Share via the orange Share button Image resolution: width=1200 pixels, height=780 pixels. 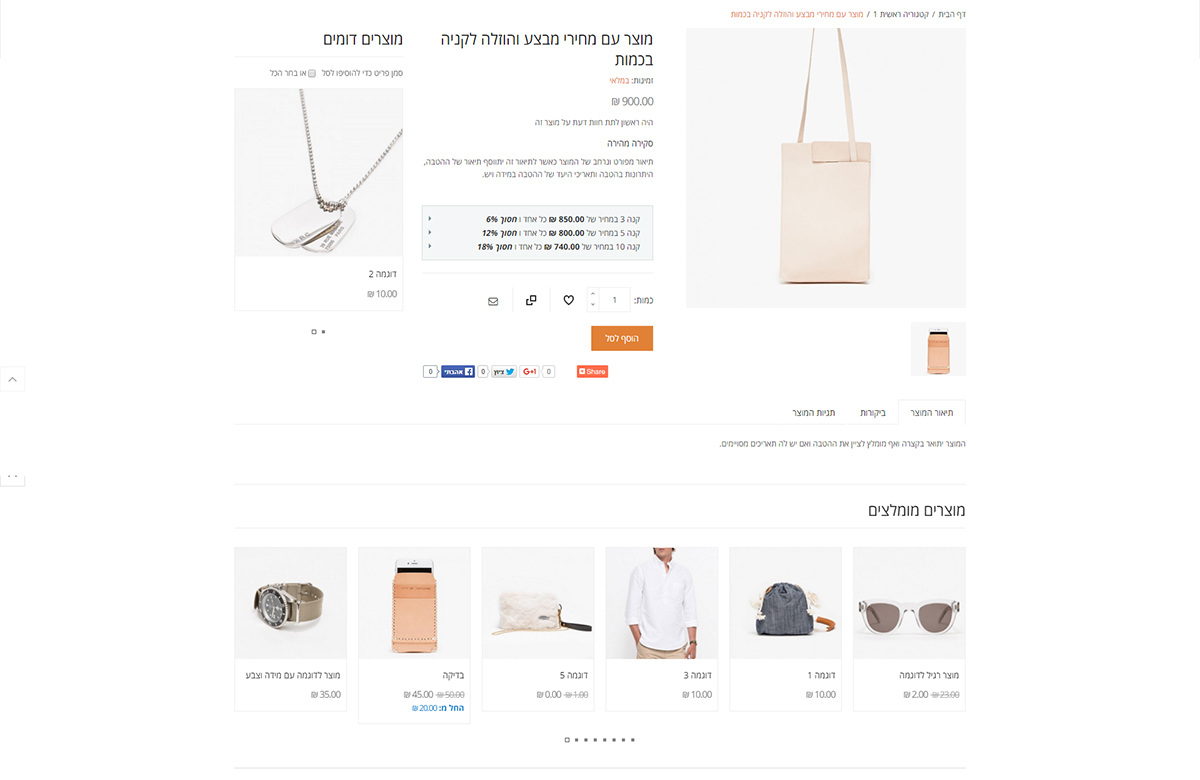coord(592,371)
